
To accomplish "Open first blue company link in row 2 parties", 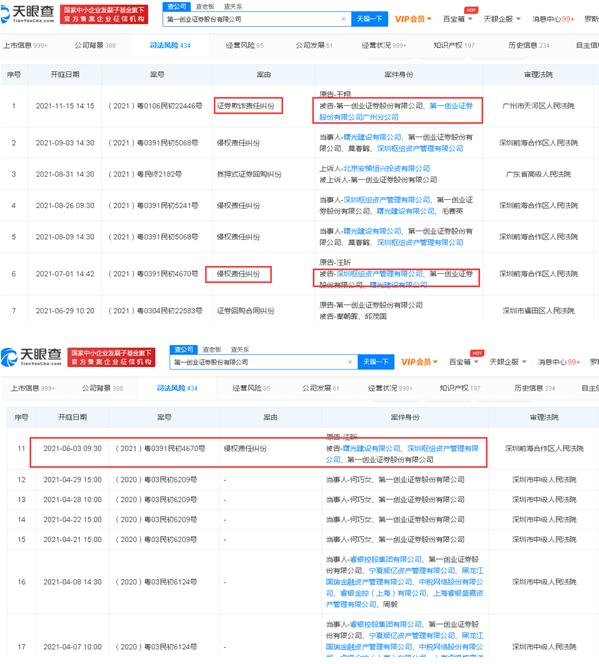I will pyautogui.click(x=373, y=137).
